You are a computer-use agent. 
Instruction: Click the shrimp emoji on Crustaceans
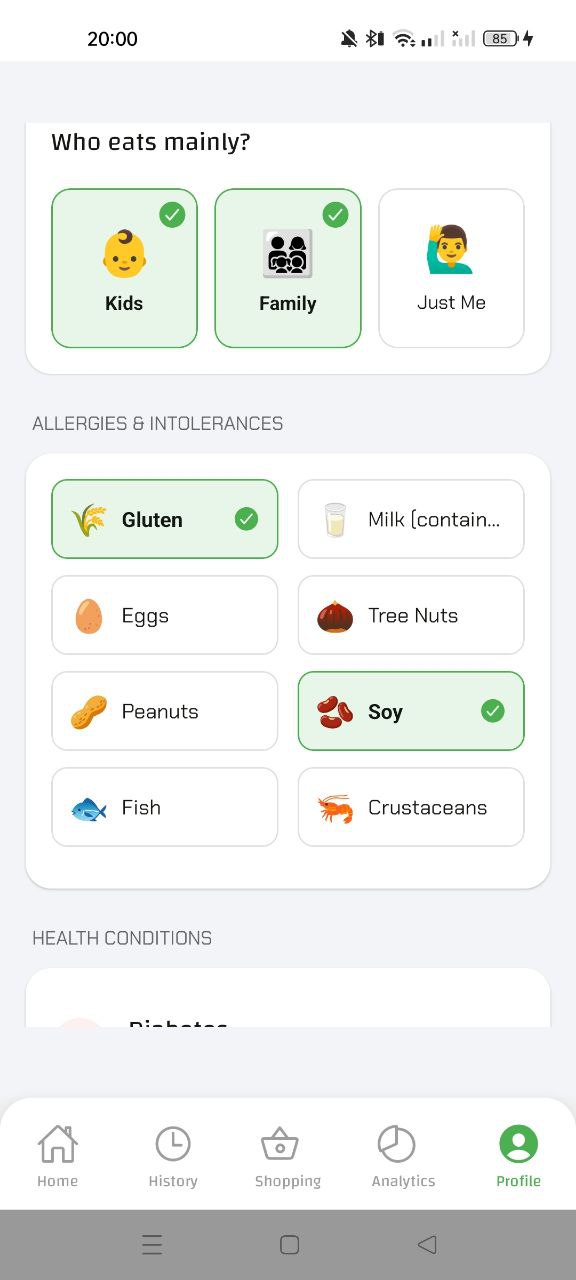click(333, 807)
